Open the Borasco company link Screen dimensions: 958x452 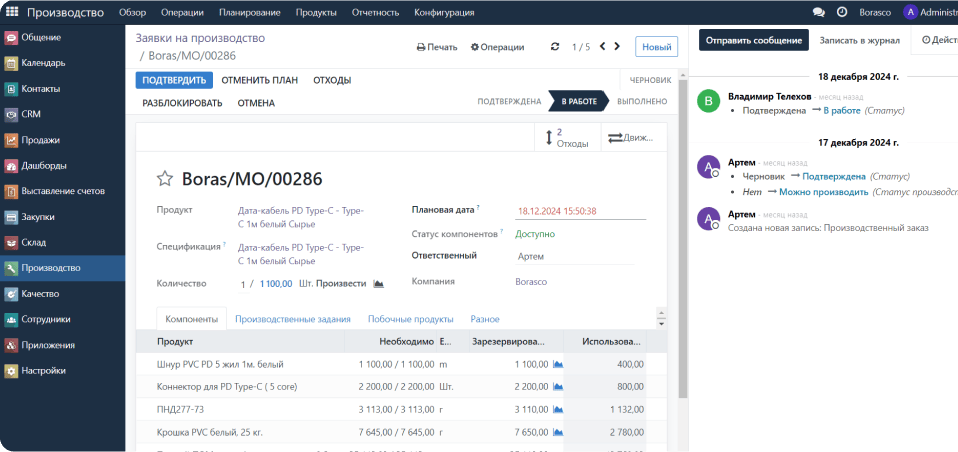click(532, 282)
